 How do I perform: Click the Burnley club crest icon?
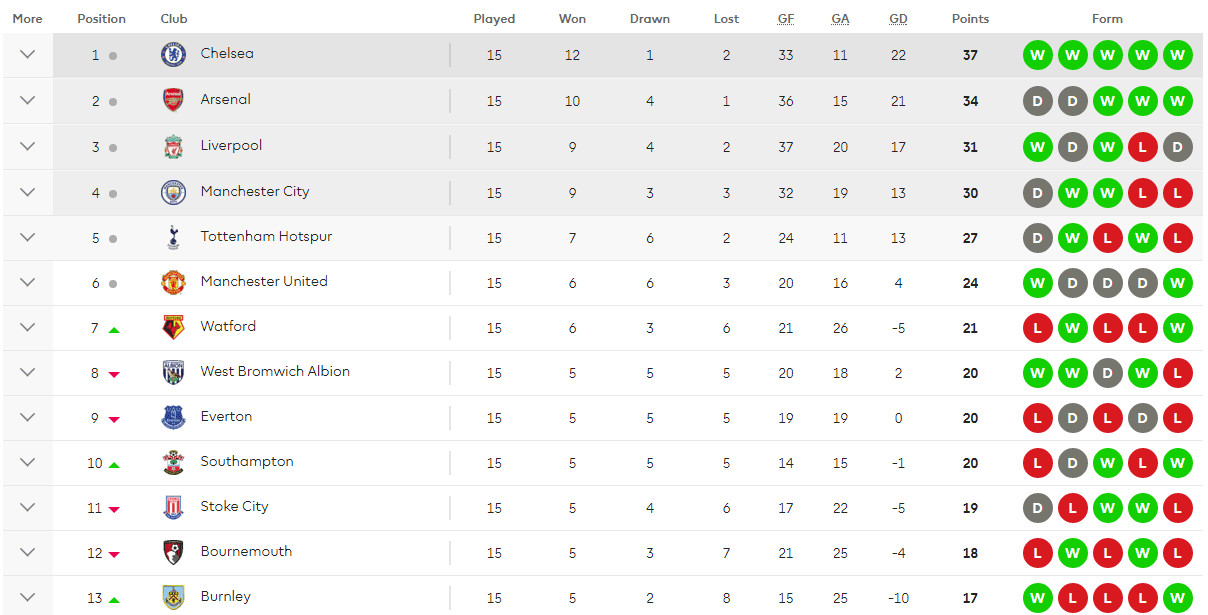pyautogui.click(x=174, y=597)
